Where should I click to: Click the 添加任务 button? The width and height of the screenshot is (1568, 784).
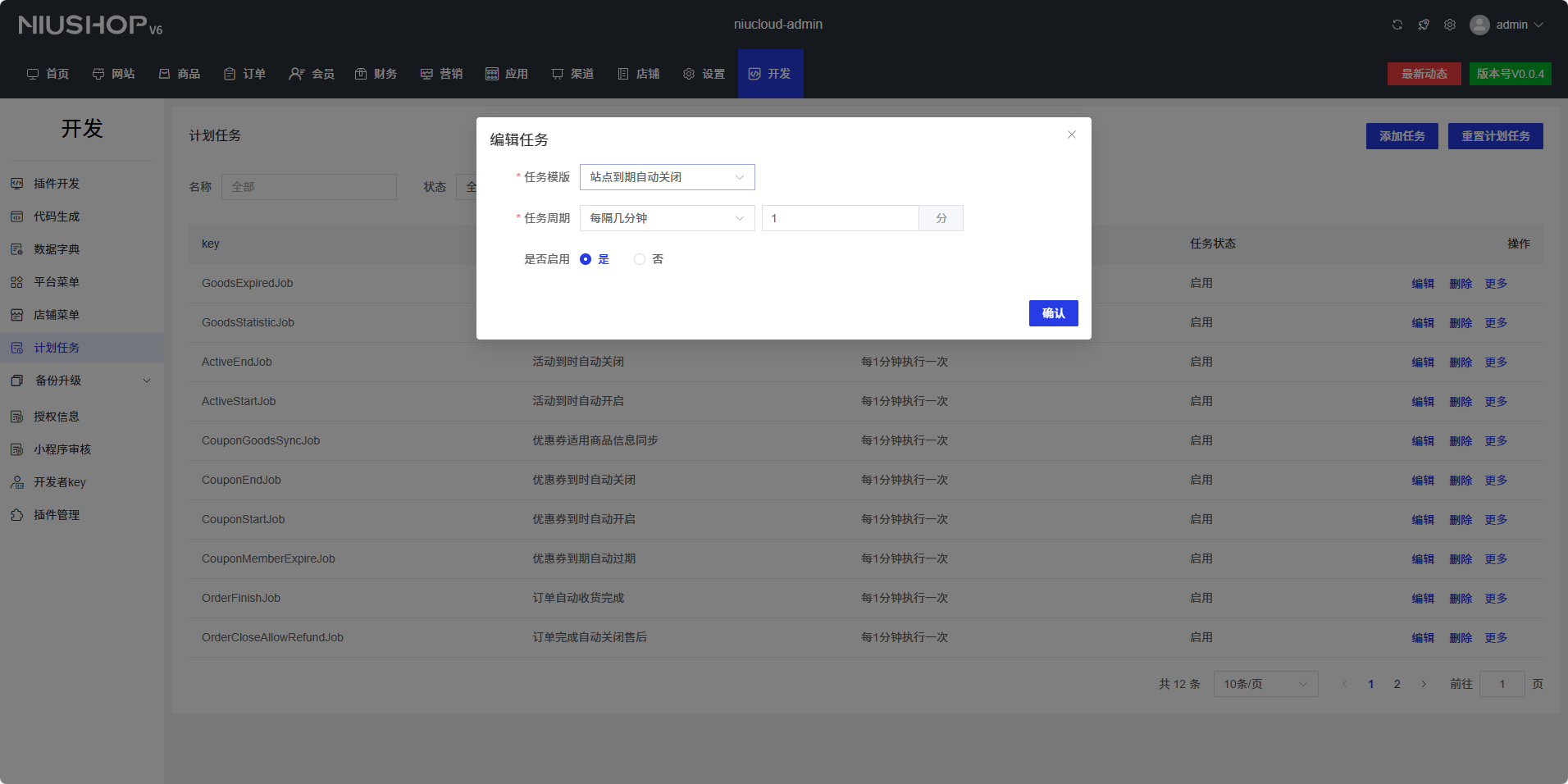coord(1402,136)
